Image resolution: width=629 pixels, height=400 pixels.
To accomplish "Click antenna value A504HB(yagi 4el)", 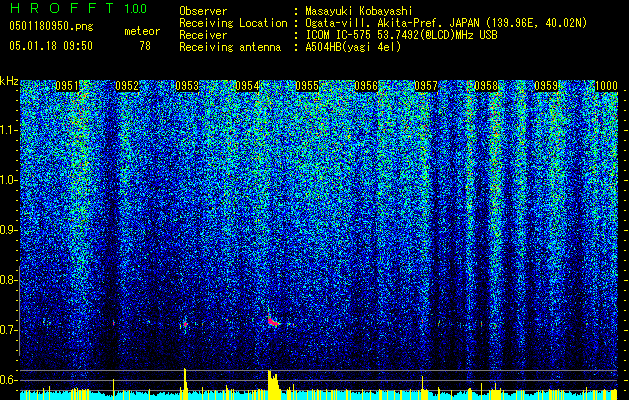I will [x=353, y=47].
